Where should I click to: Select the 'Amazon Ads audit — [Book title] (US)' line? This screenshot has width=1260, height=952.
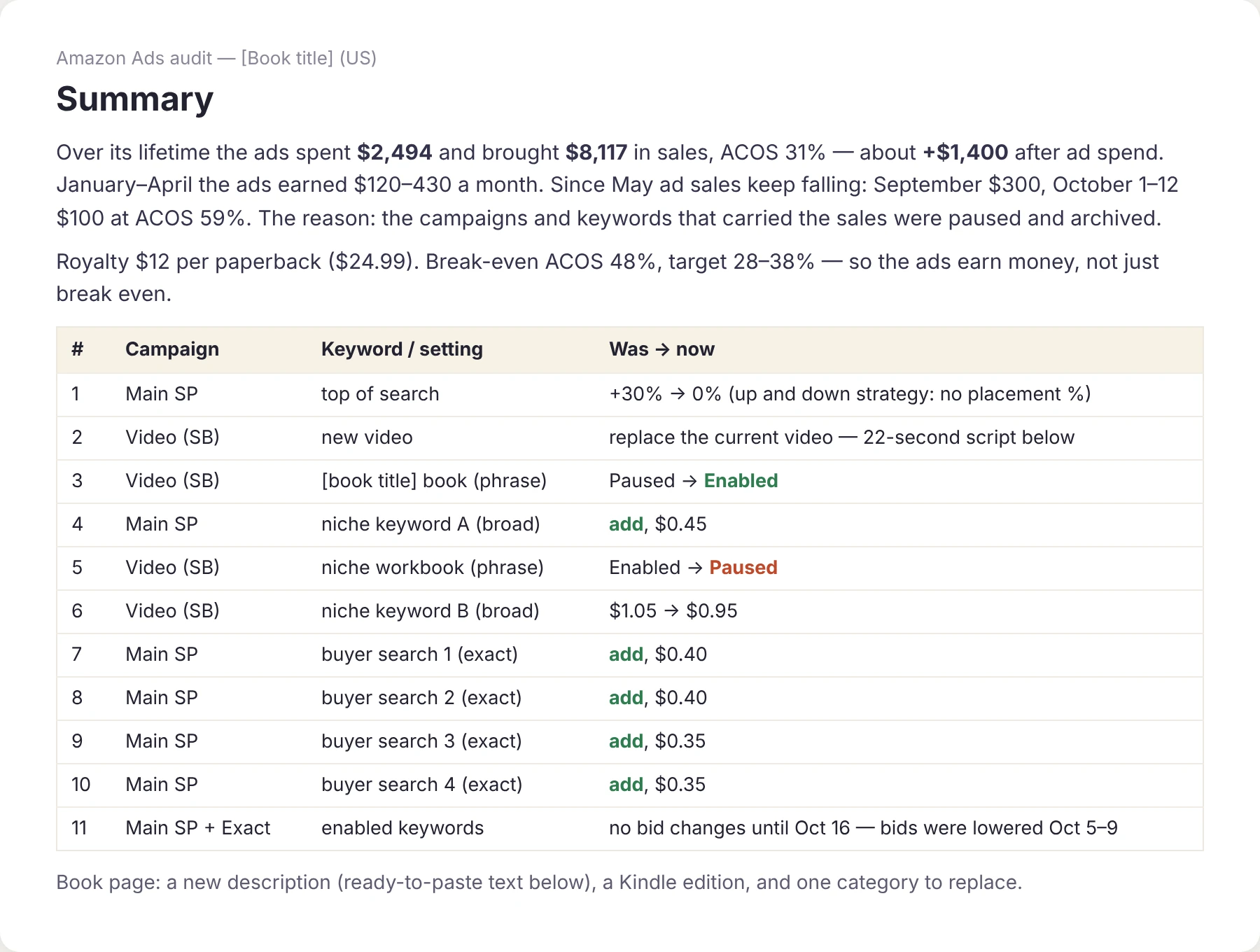[216, 58]
